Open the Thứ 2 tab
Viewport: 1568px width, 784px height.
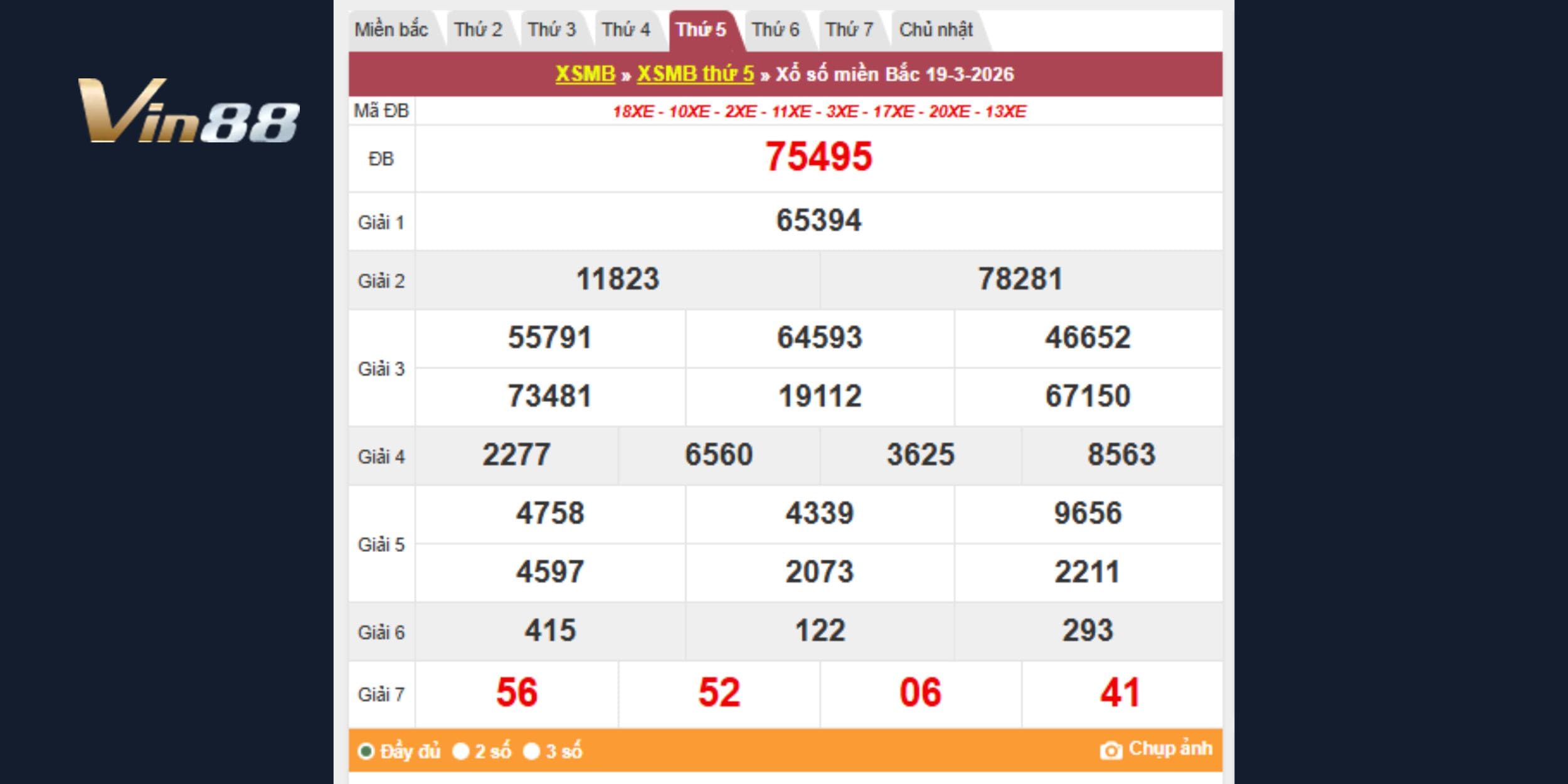pos(478,29)
